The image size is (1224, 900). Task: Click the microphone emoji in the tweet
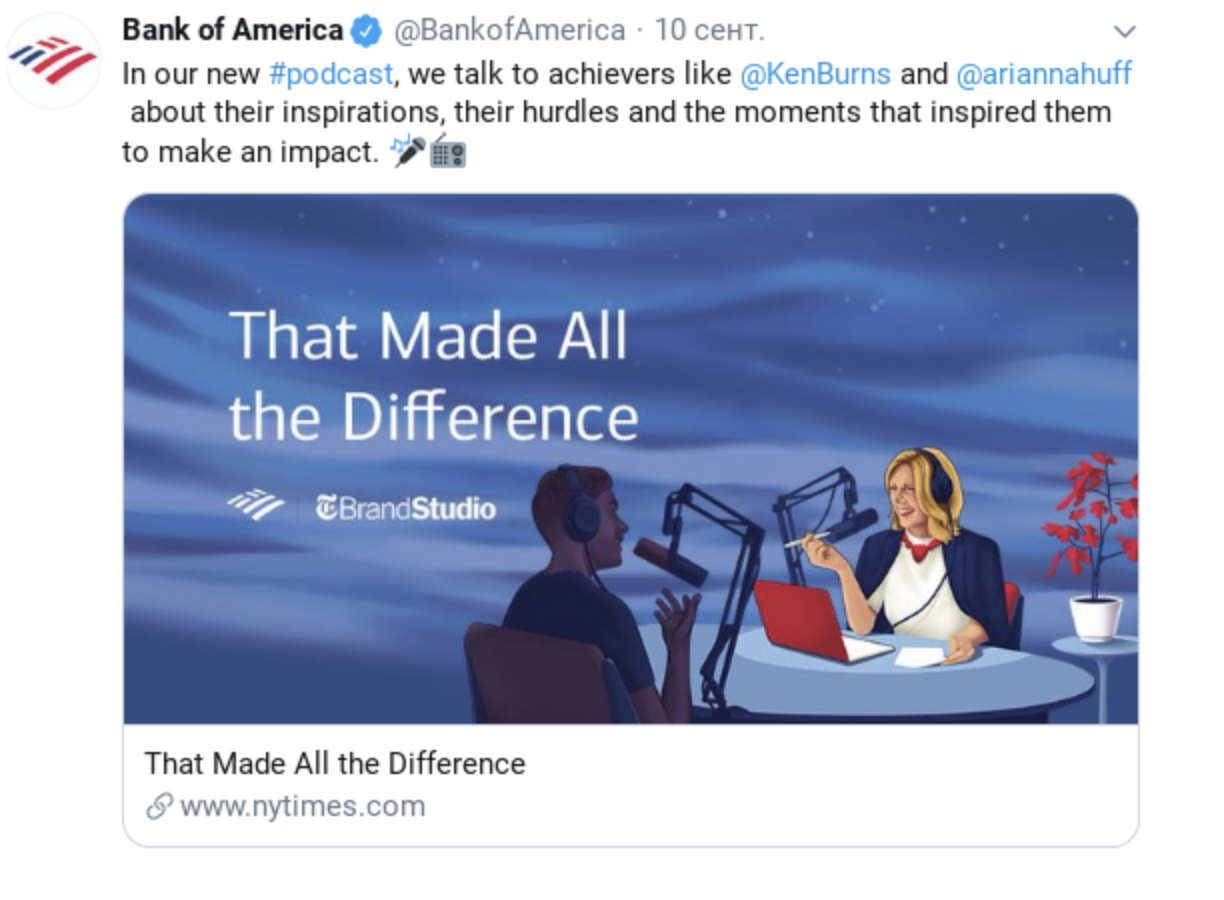click(x=408, y=151)
